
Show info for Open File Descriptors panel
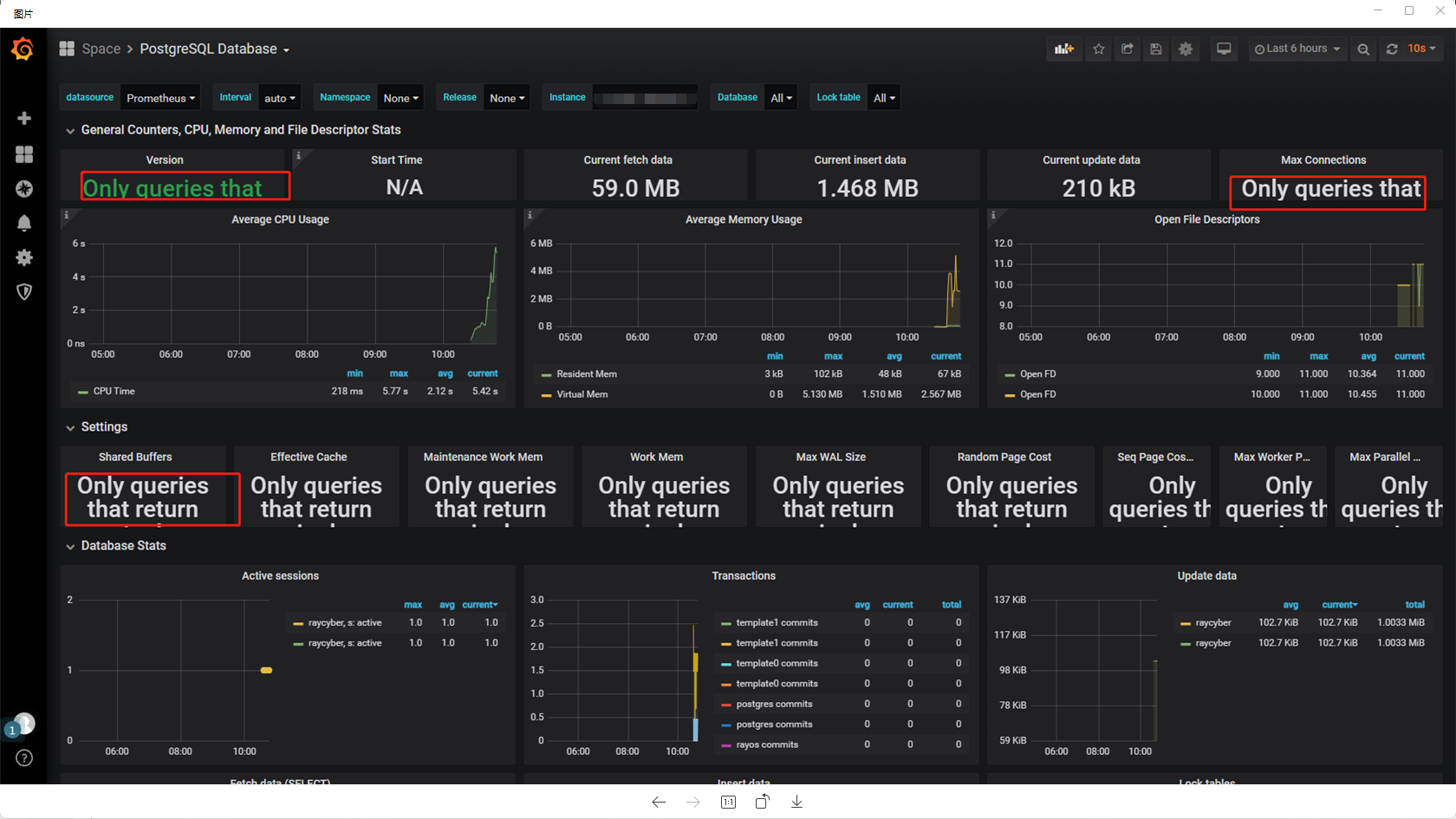993,215
